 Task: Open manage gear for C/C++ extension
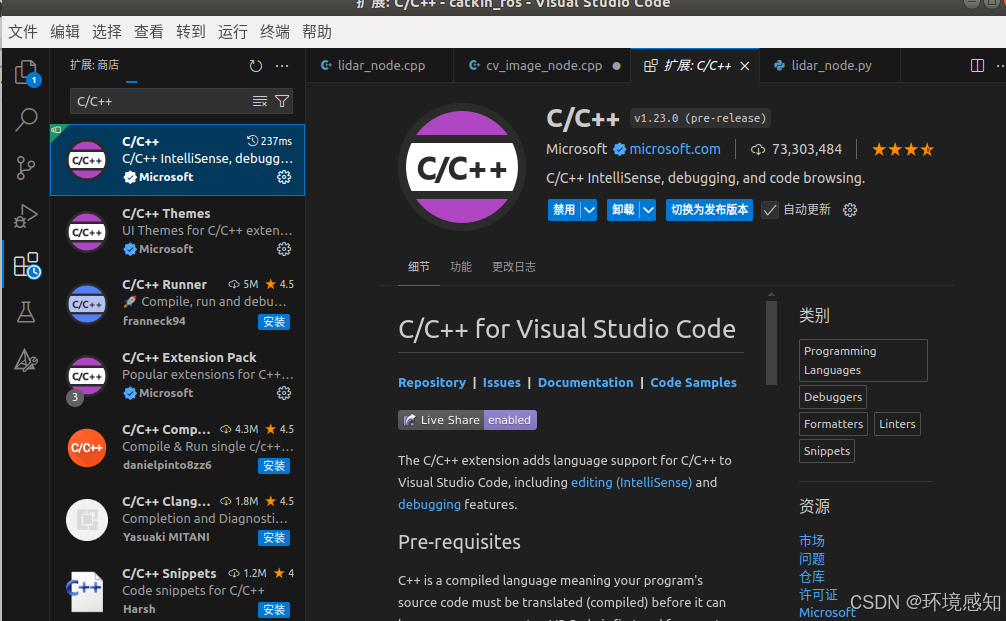coord(284,177)
